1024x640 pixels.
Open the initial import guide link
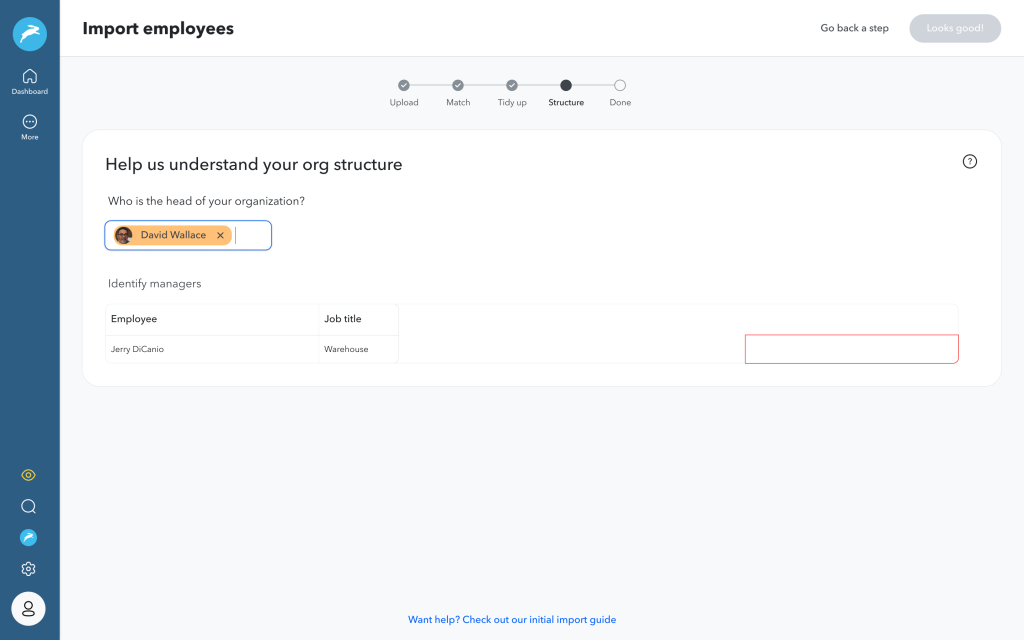[512, 619]
